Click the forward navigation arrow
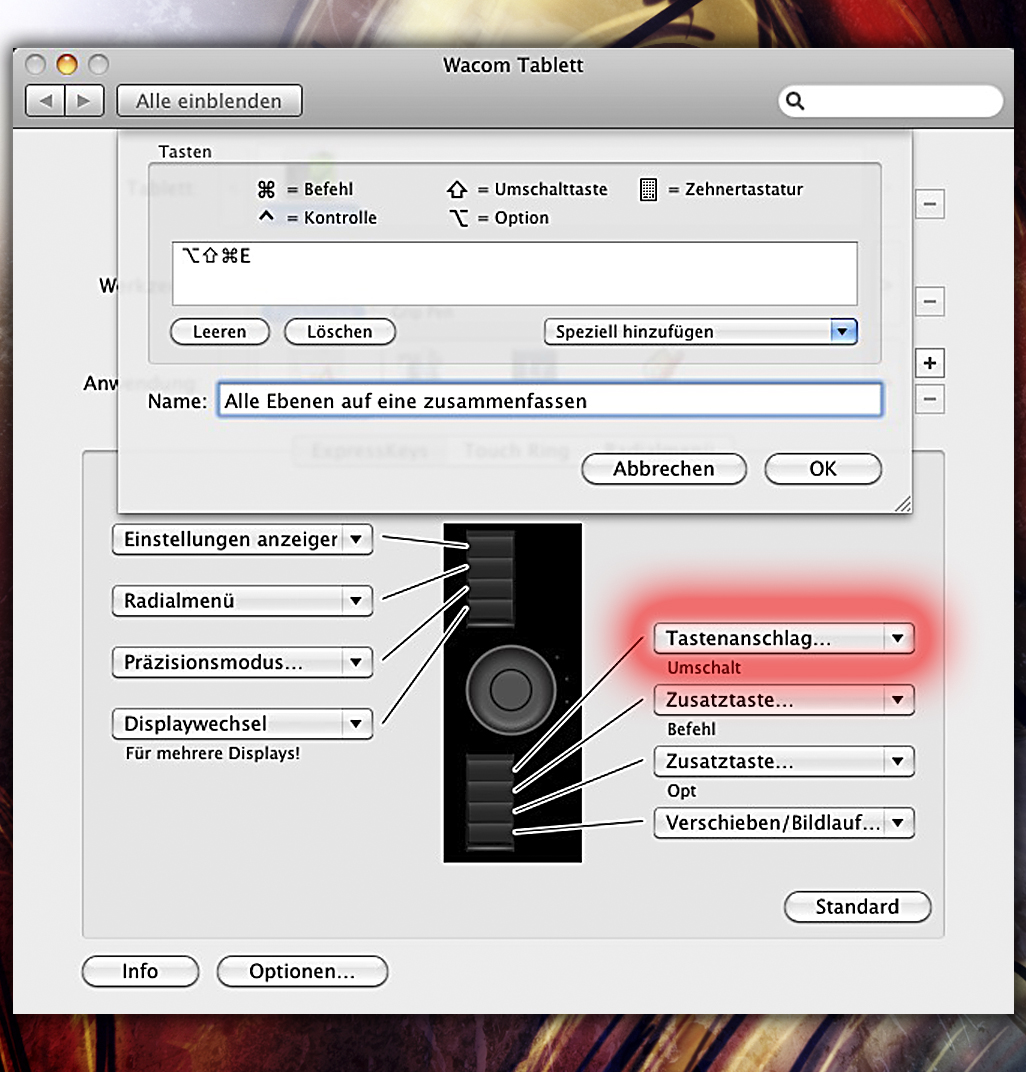The image size is (1026, 1072). pos(84,101)
